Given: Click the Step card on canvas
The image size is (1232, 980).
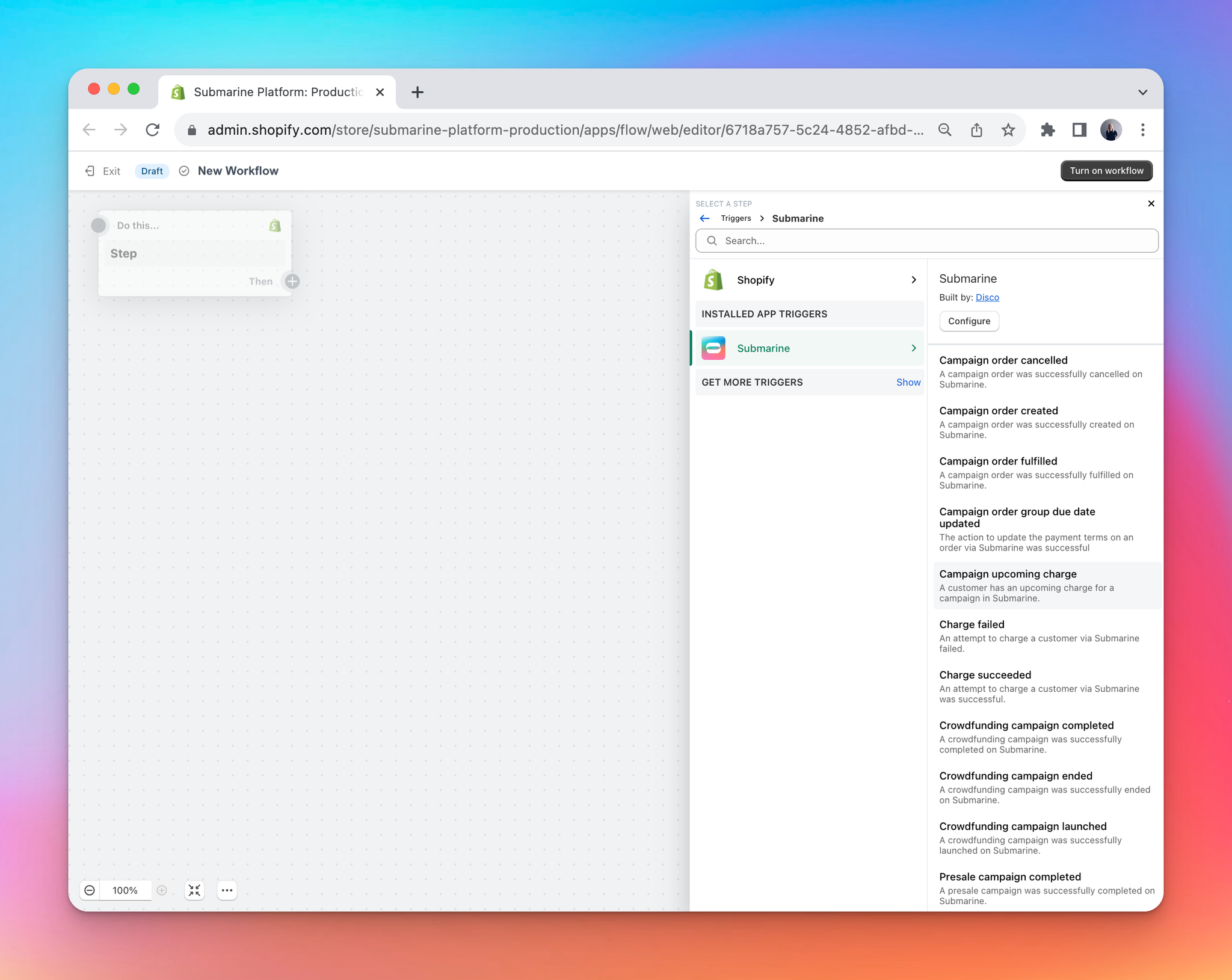Looking at the screenshot, I should point(195,253).
